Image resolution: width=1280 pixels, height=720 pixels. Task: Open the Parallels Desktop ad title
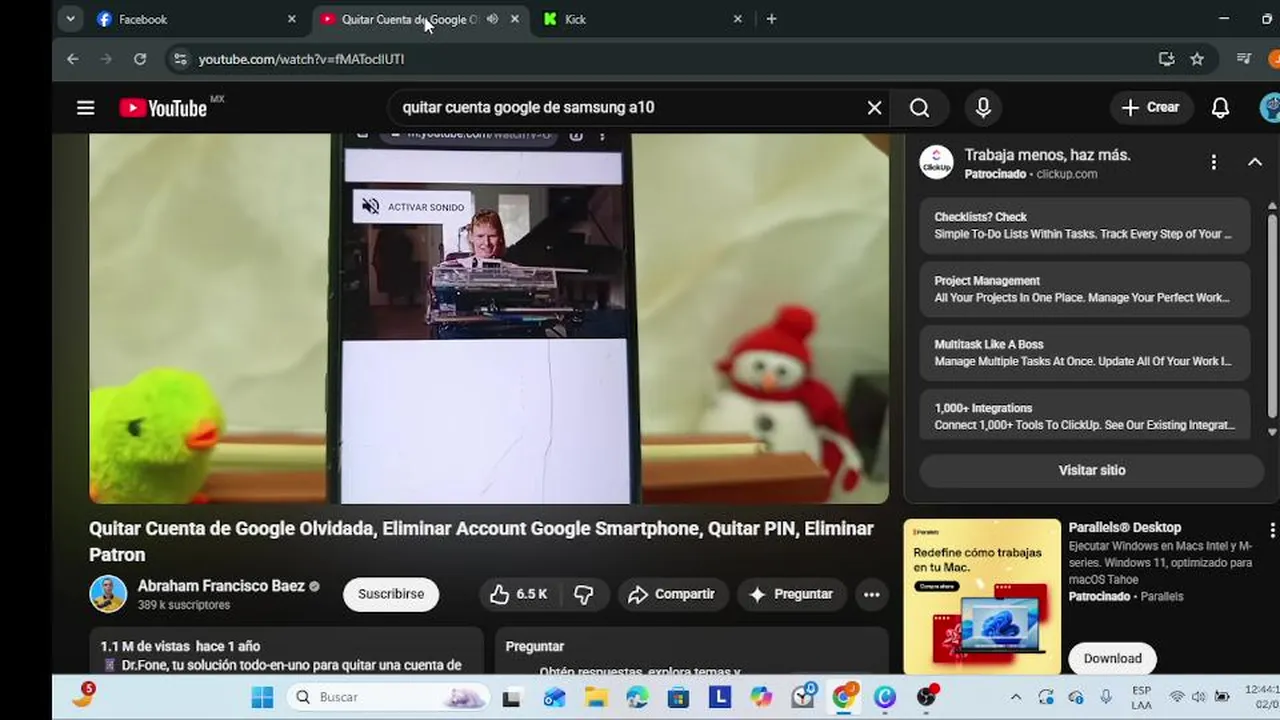point(1125,527)
